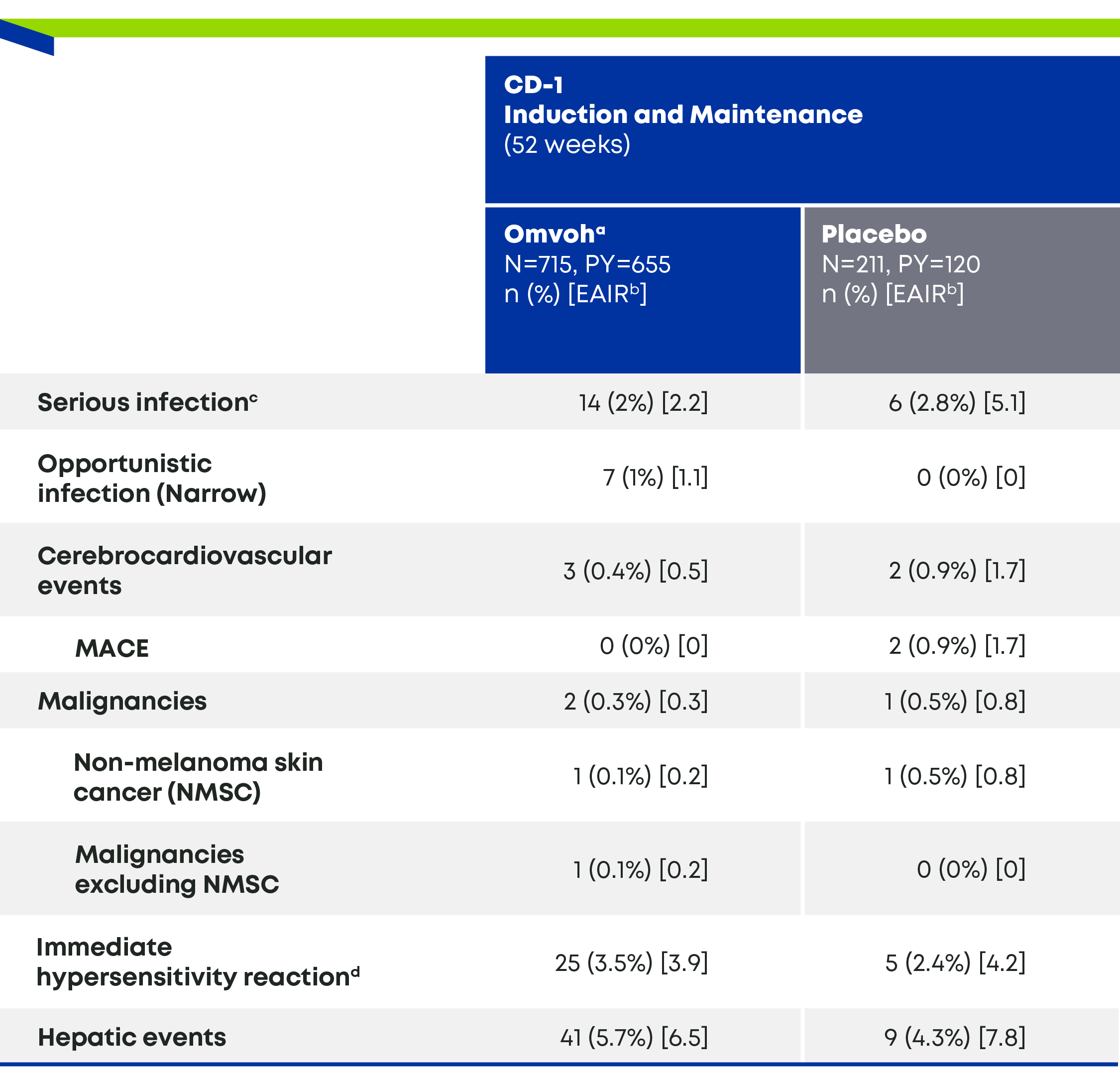Click Placebo '0 (0%) [0]' in the Opportunistic infection row
The image size is (1120, 1083).
click(x=972, y=477)
